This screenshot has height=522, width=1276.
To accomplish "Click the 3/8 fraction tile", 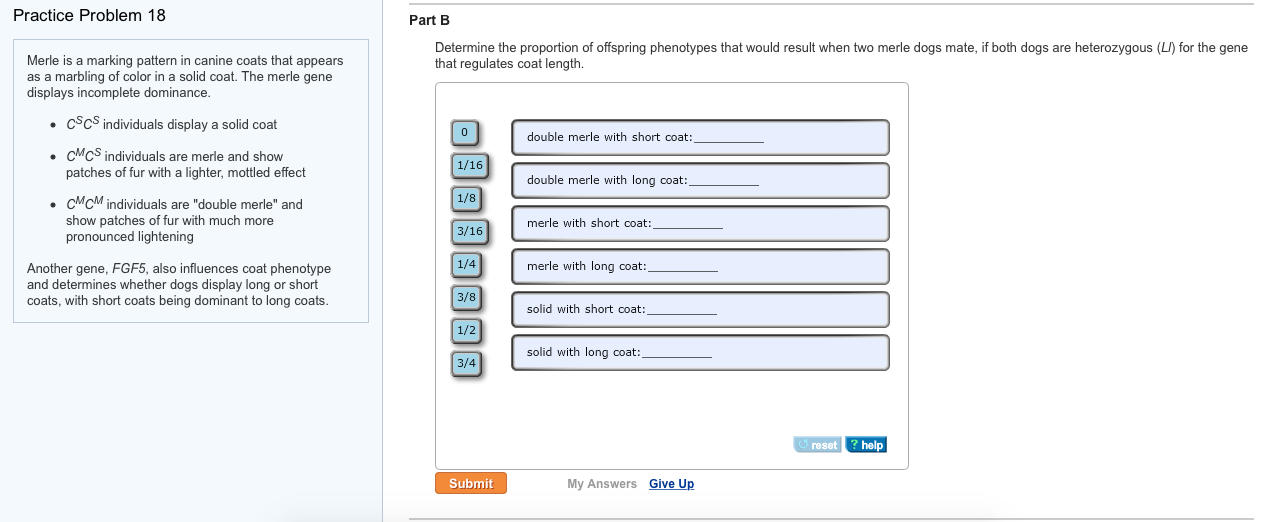I will (466, 297).
